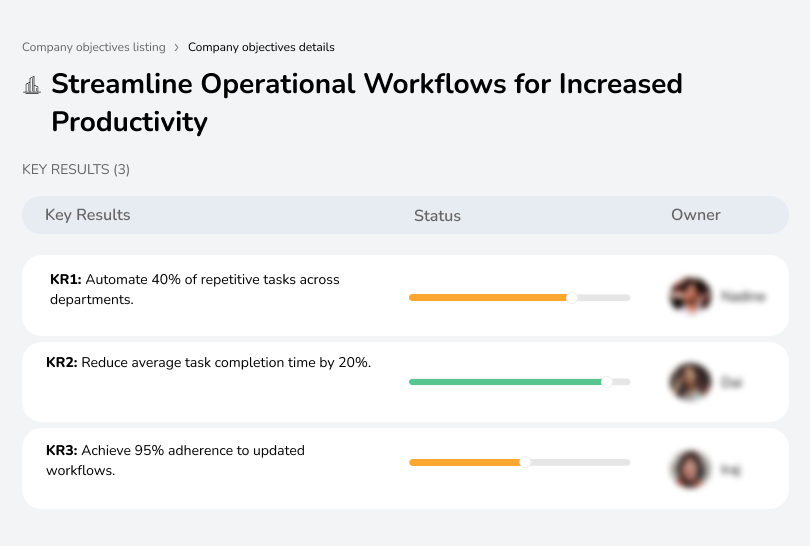This screenshot has height=546, width=810.
Task: Click the Owner column header
Action: point(696,215)
